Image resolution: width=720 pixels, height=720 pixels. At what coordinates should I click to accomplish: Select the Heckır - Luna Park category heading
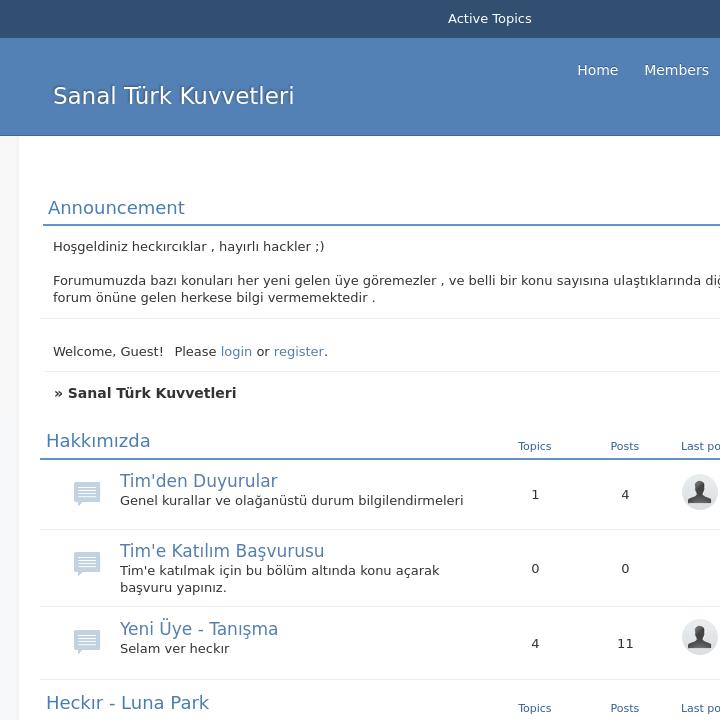point(127,703)
